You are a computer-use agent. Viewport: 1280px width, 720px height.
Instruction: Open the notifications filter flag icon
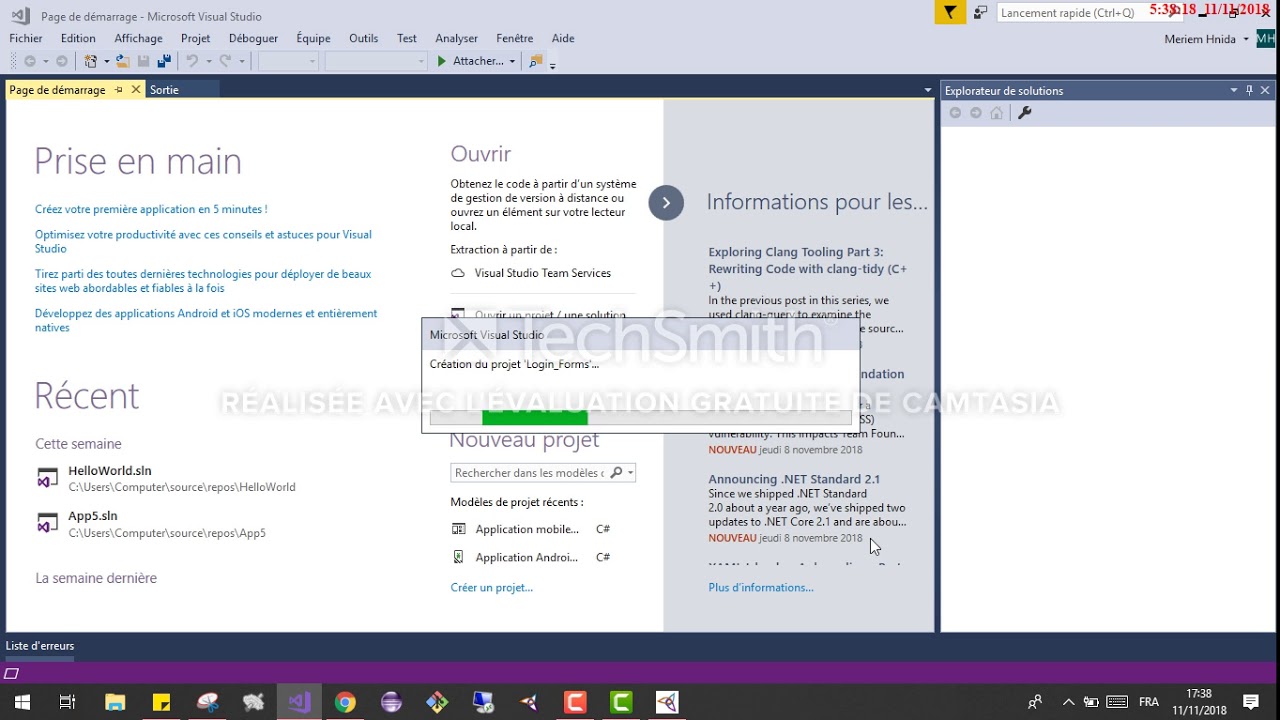(950, 13)
